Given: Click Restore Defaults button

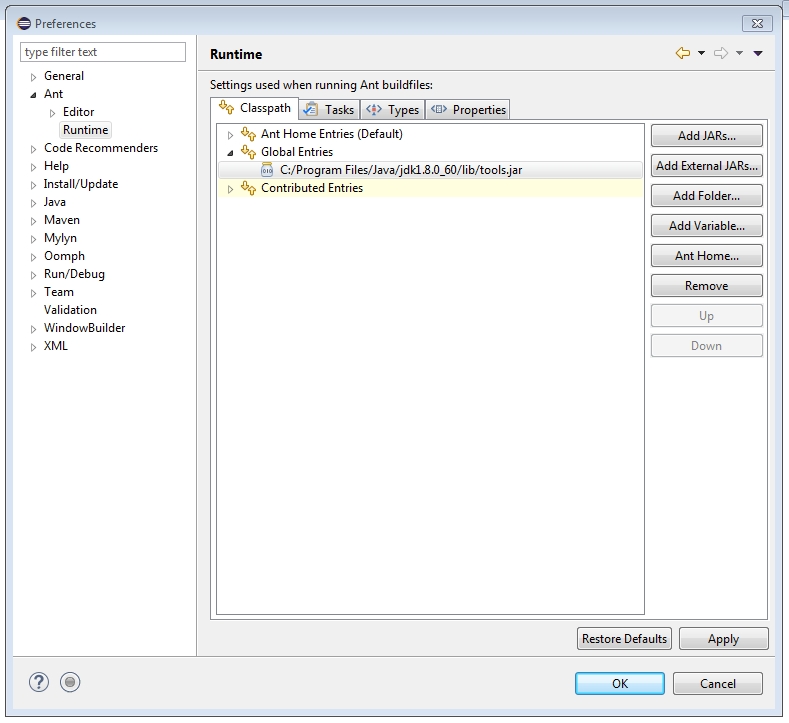Looking at the screenshot, I should pos(624,638).
